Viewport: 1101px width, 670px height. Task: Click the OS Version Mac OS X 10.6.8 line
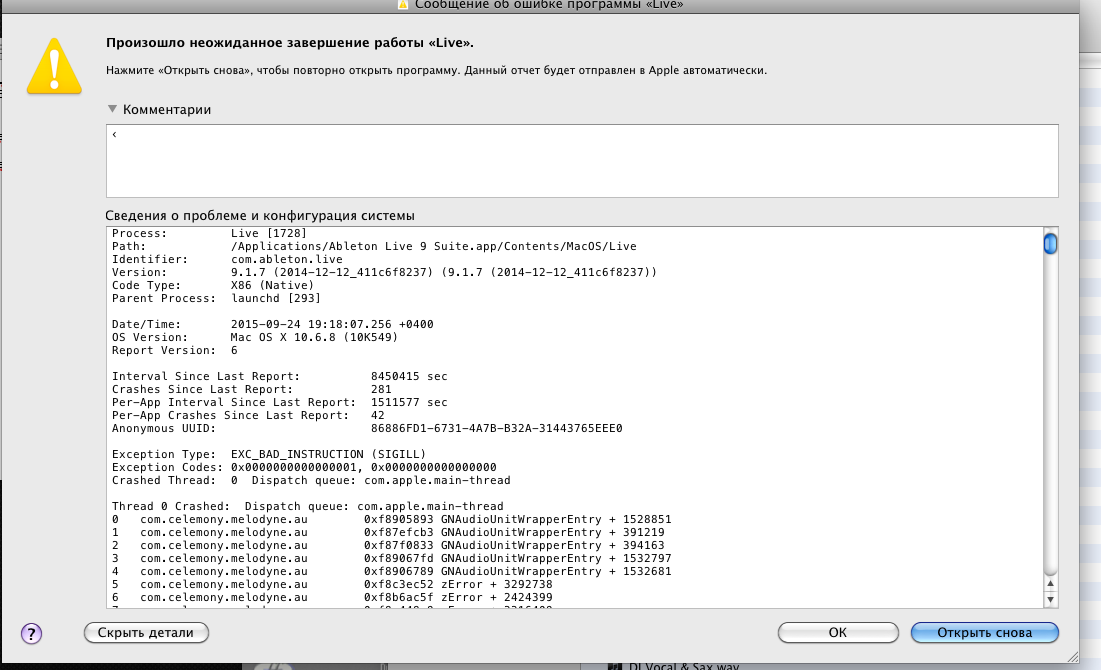coord(255,337)
